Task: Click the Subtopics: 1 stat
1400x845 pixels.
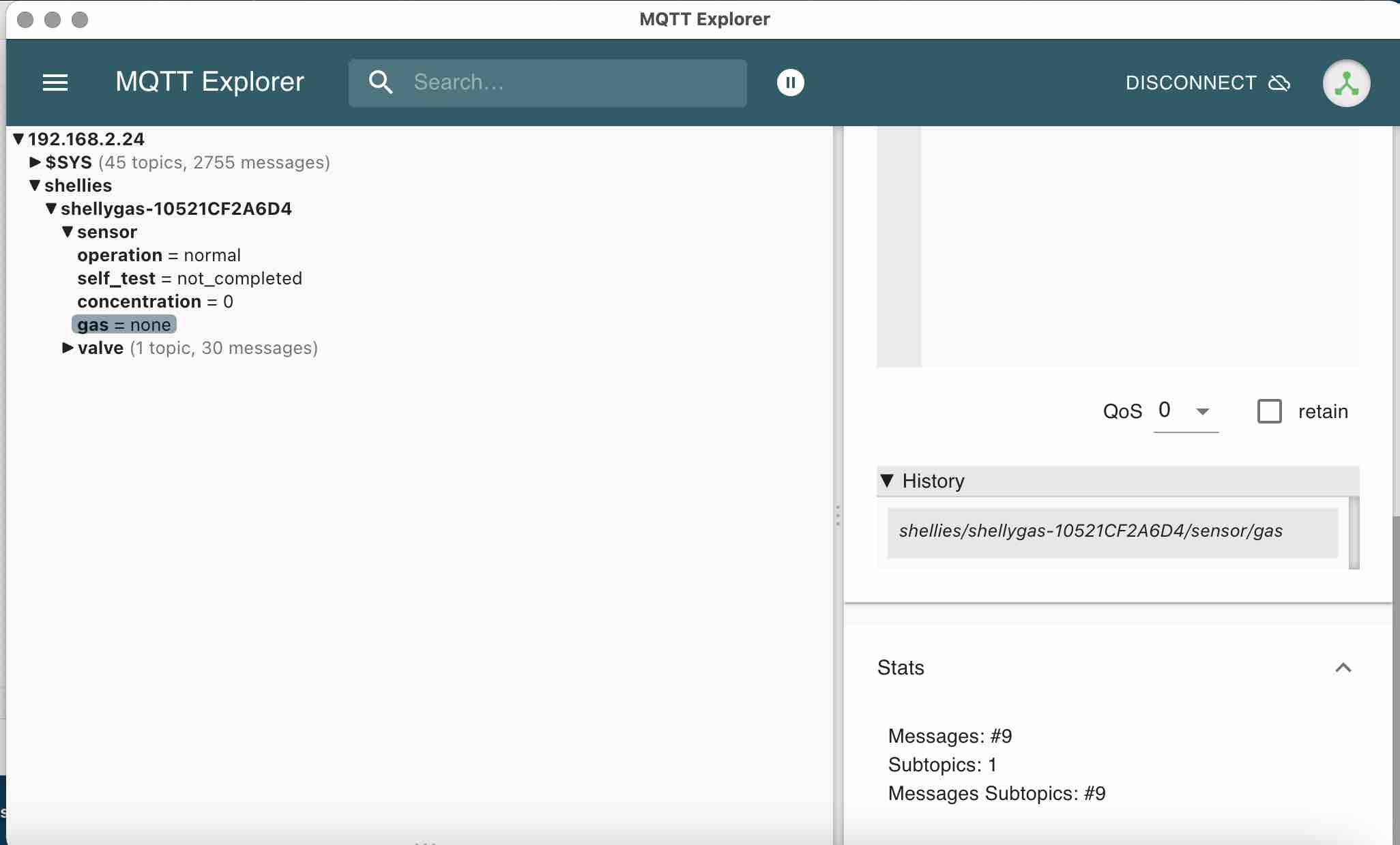Action: [942, 765]
